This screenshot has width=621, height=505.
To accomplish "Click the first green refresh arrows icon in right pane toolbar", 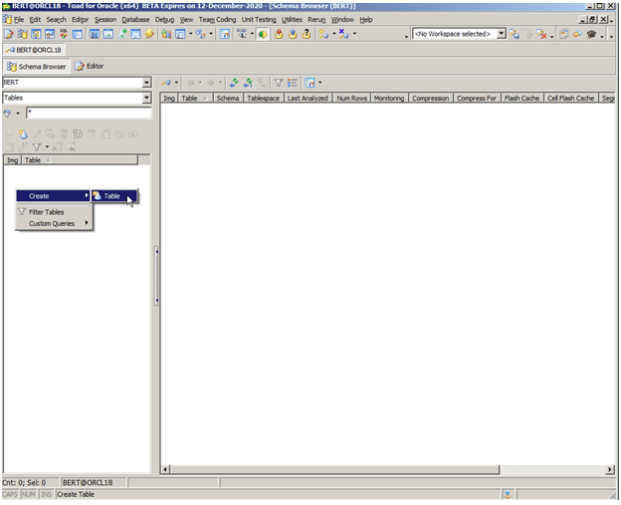I will 234,83.
